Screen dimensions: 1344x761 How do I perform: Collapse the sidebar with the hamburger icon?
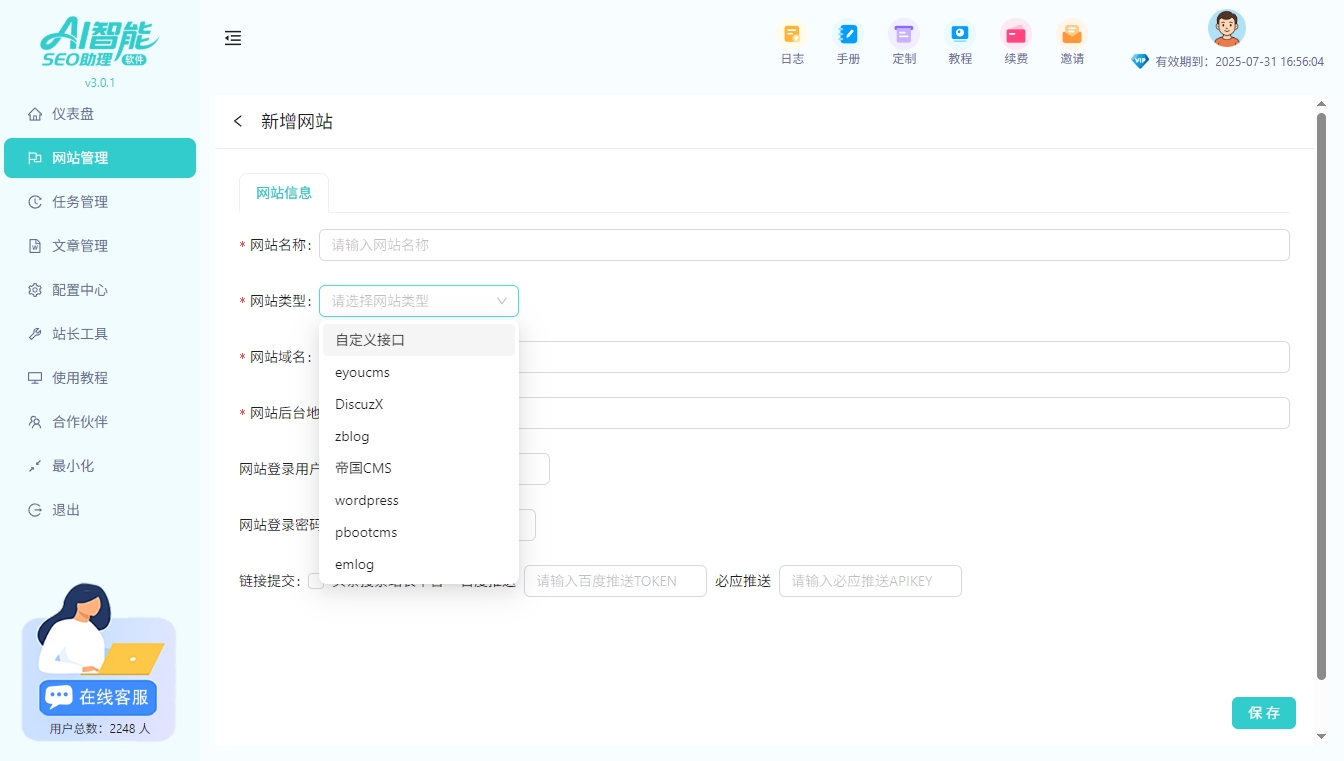233,38
